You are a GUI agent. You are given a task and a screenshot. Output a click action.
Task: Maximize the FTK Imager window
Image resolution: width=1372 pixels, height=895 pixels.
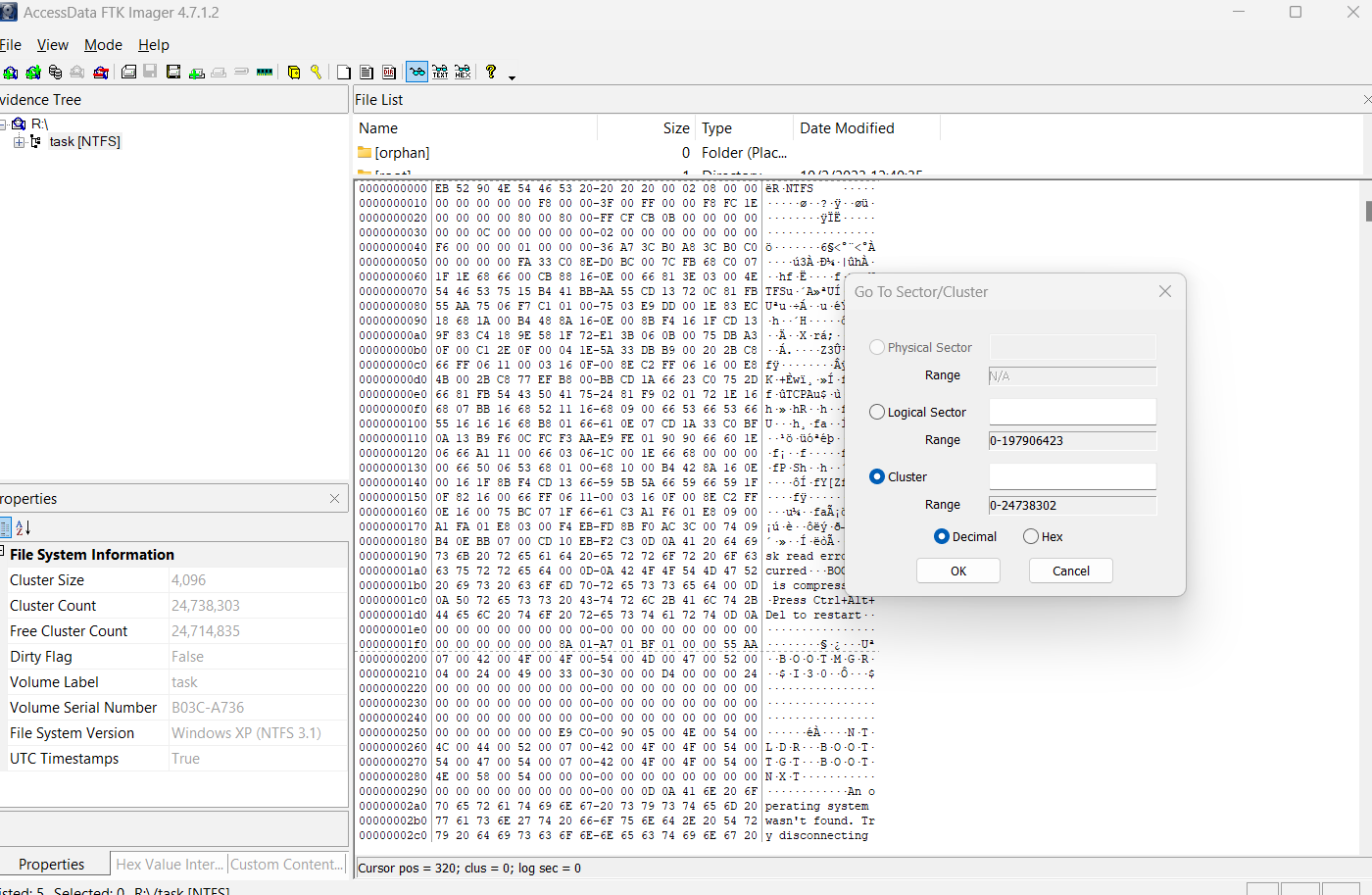pos(1296,12)
